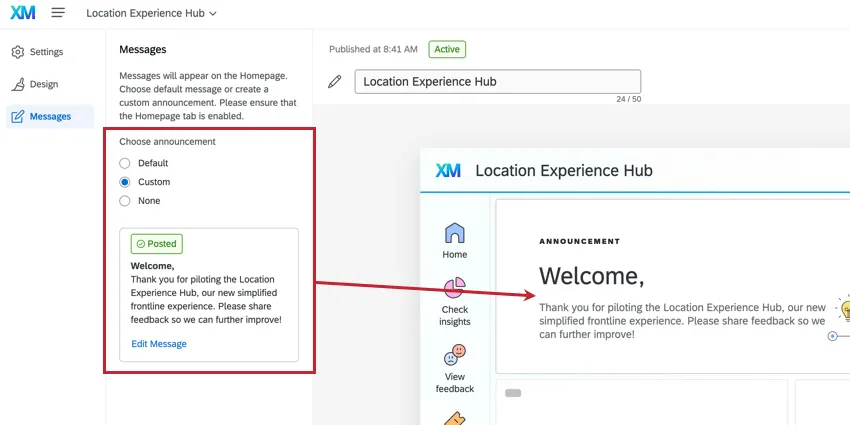
Task: Click the Home icon in preview
Action: coord(455,233)
